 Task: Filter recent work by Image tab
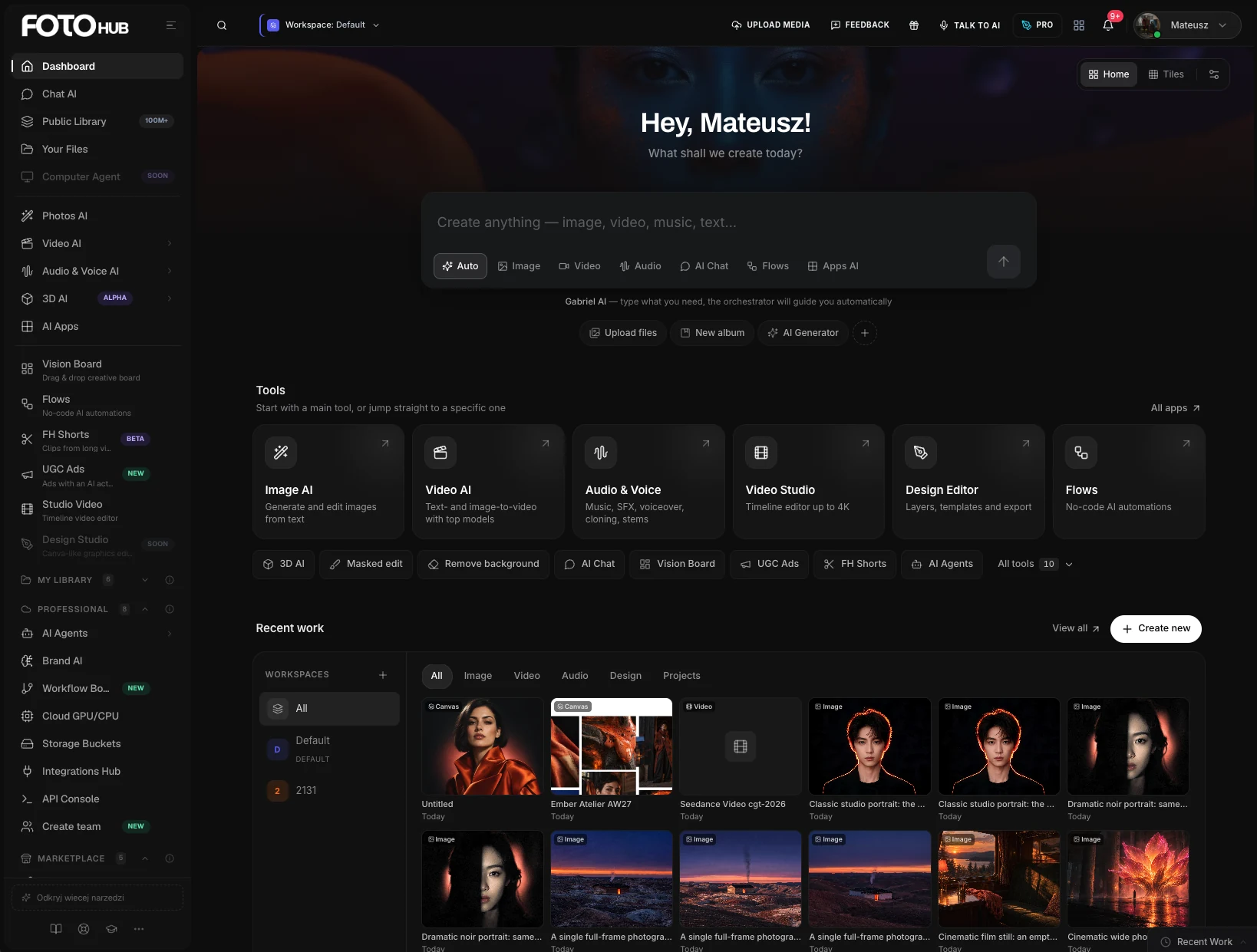[477, 676]
